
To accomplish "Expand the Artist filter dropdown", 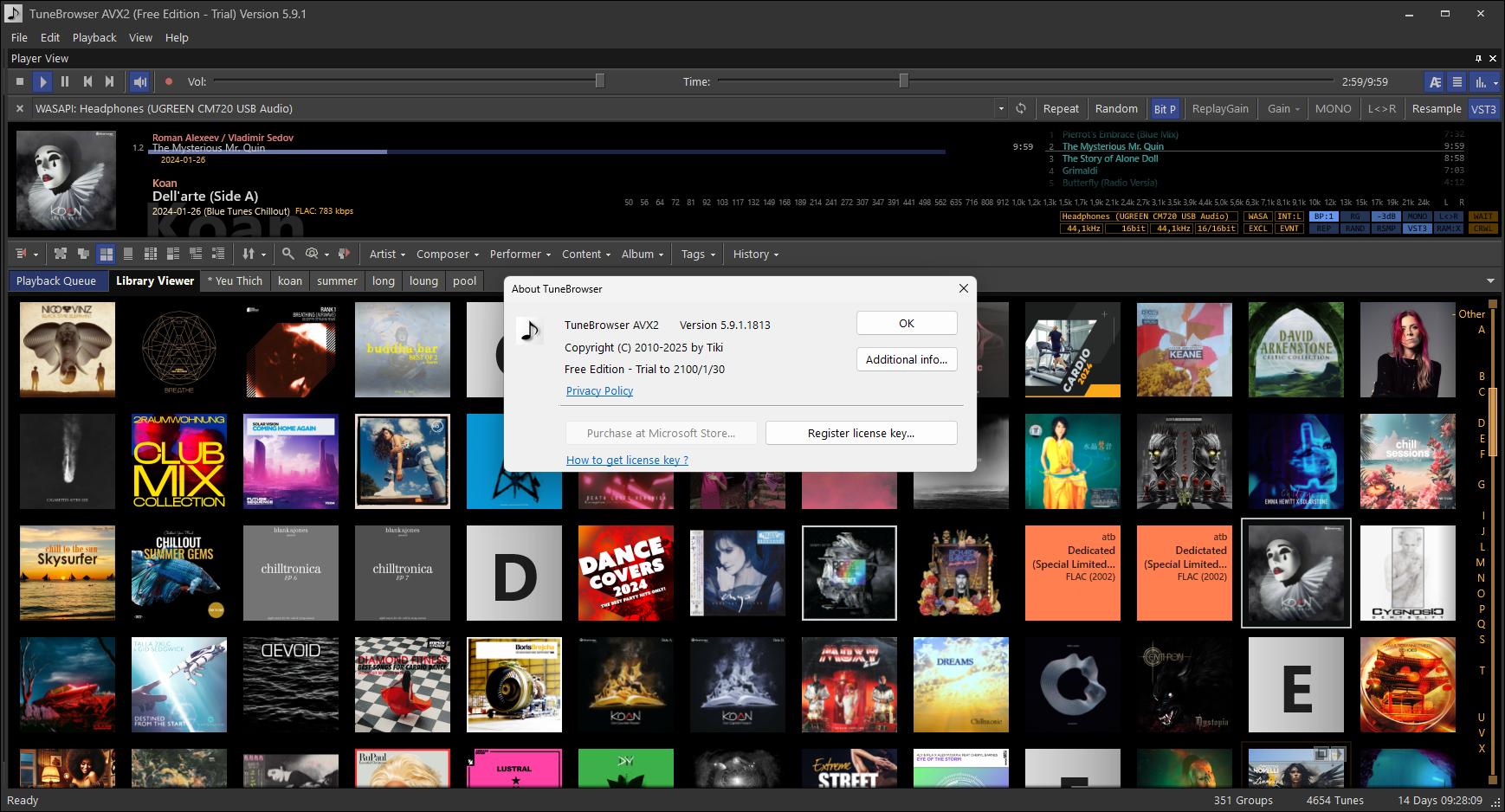I will click(x=387, y=254).
